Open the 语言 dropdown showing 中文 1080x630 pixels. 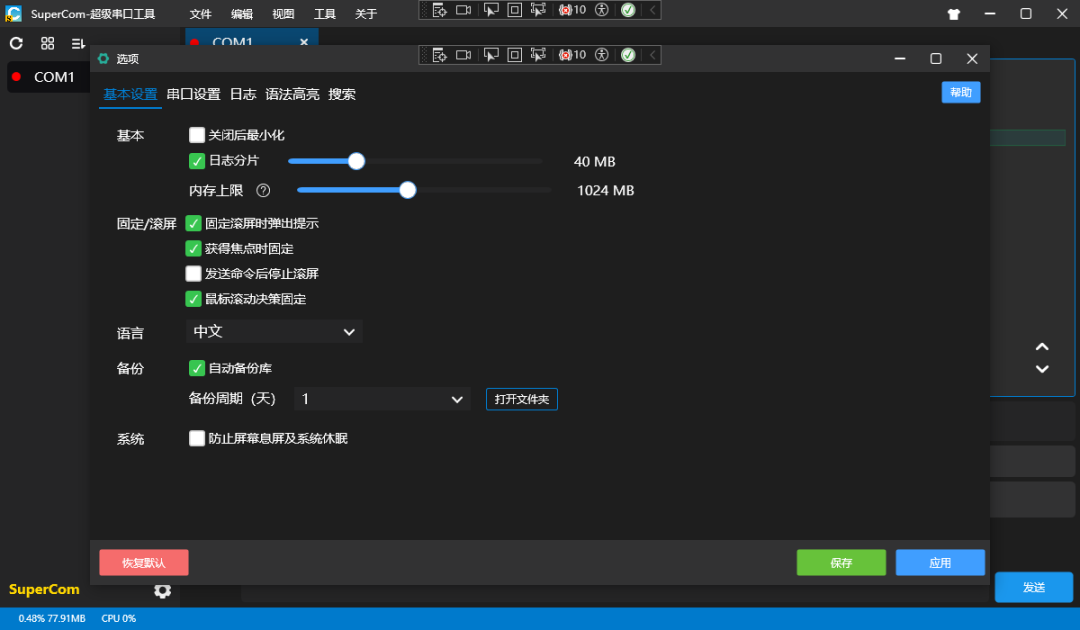tap(274, 331)
